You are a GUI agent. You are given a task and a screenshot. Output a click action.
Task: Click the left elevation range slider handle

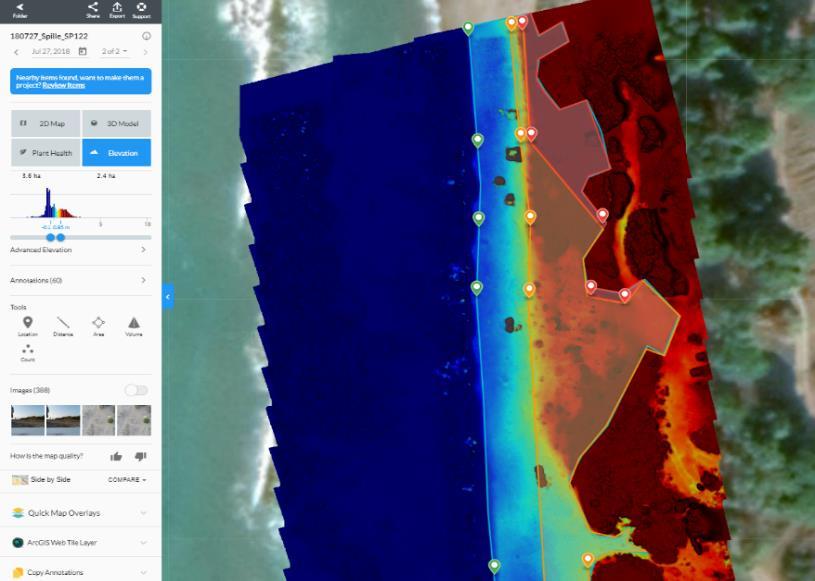[x=50, y=237]
